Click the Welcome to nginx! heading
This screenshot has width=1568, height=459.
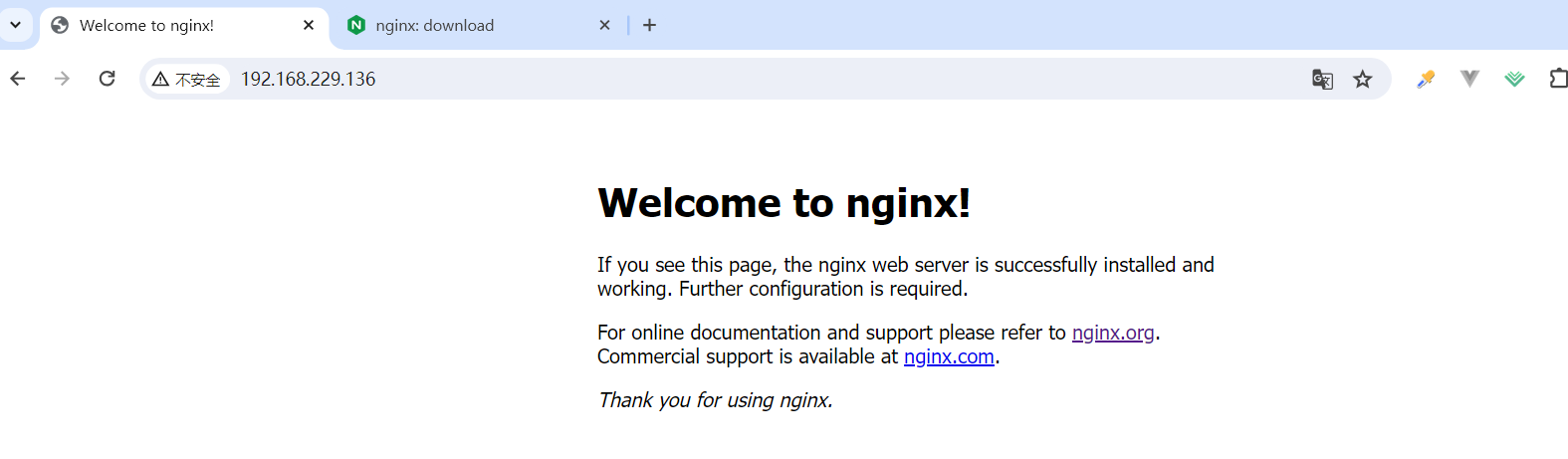tap(784, 203)
